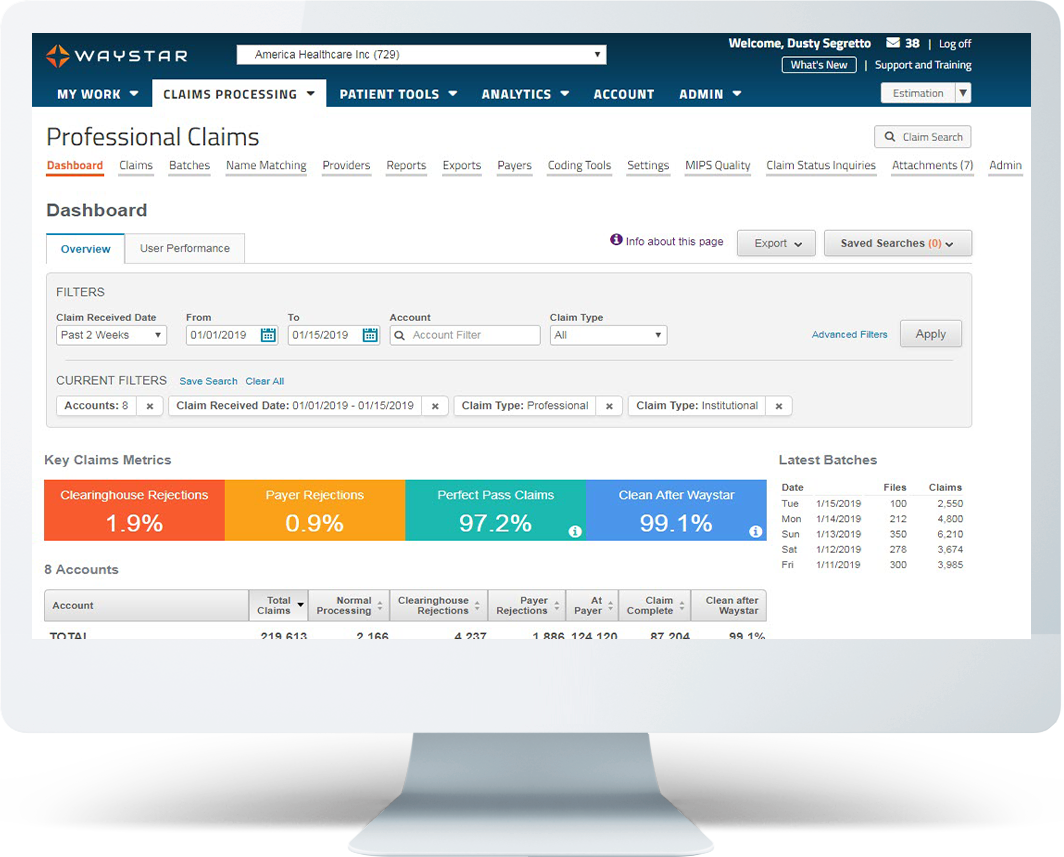This screenshot has width=1064, height=857.
Task: Remove the Claim Type: Professional filter chip
Action: click(609, 406)
